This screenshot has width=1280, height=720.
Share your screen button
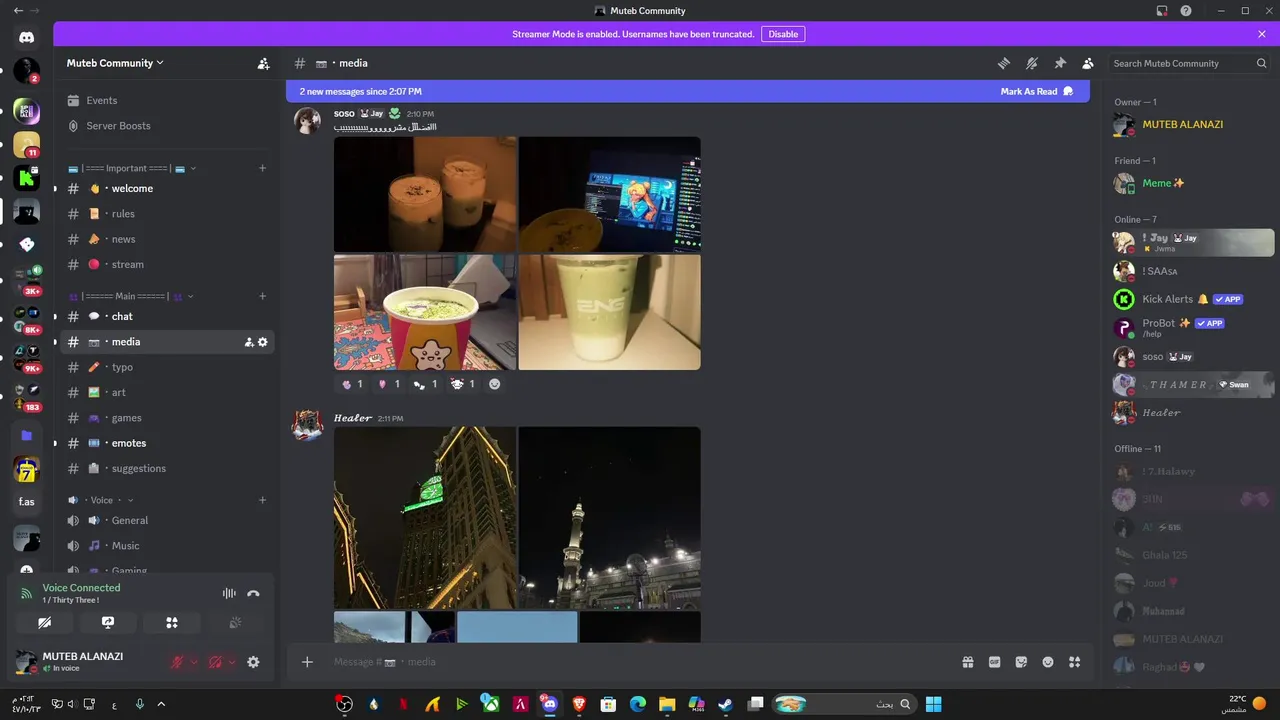point(108,622)
